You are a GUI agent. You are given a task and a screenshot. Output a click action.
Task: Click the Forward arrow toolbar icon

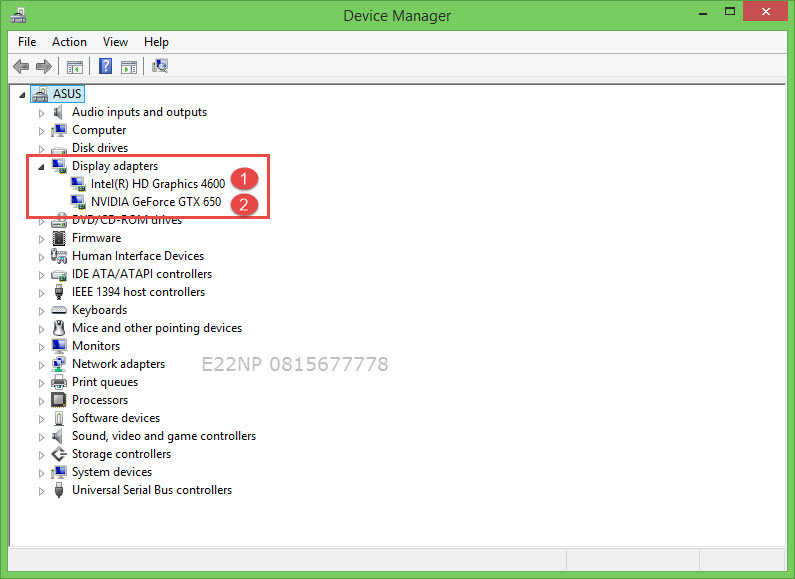(44, 66)
